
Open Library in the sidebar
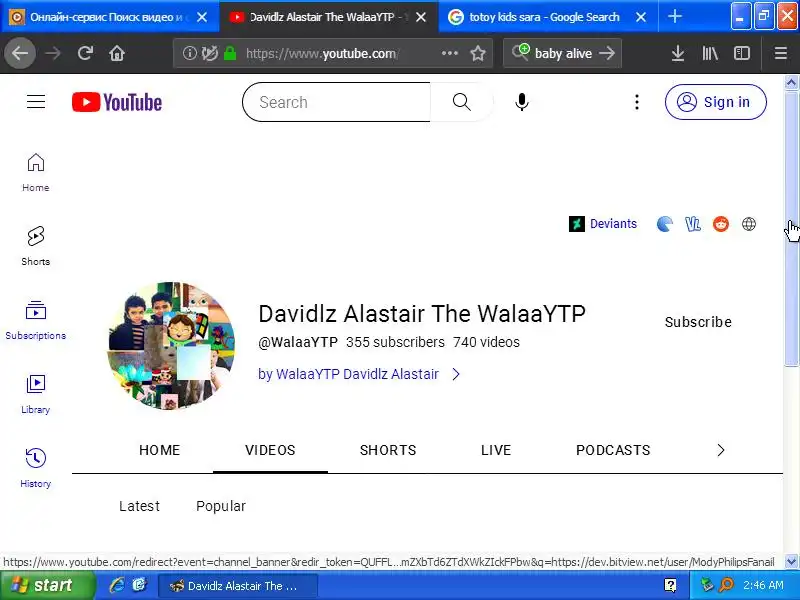(36, 394)
